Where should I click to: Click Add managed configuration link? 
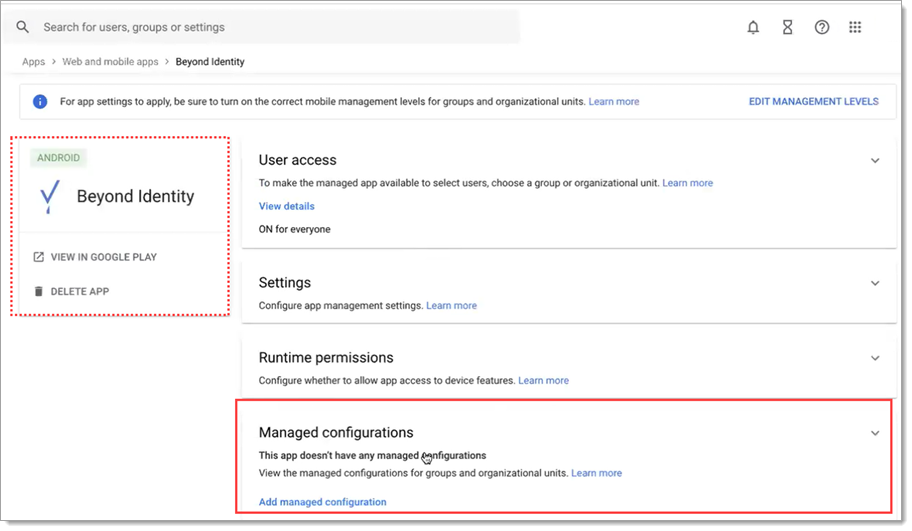pyautogui.click(x=322, y=502)
